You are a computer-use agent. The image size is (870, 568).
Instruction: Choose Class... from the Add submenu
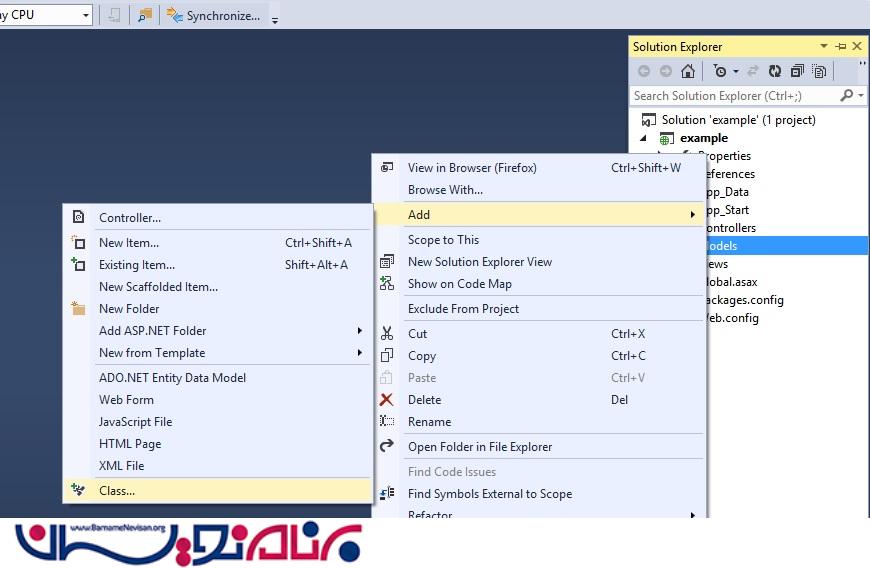pos(117,491)
